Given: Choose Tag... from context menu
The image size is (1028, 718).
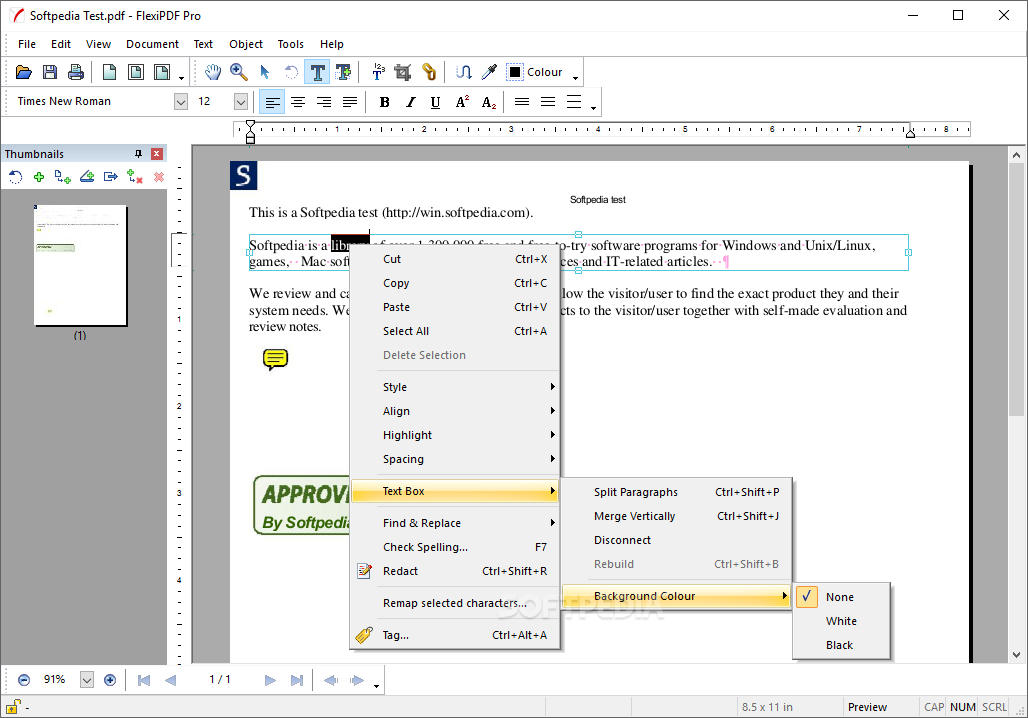Looking at the screenshot, I should (x=455, y=635).
